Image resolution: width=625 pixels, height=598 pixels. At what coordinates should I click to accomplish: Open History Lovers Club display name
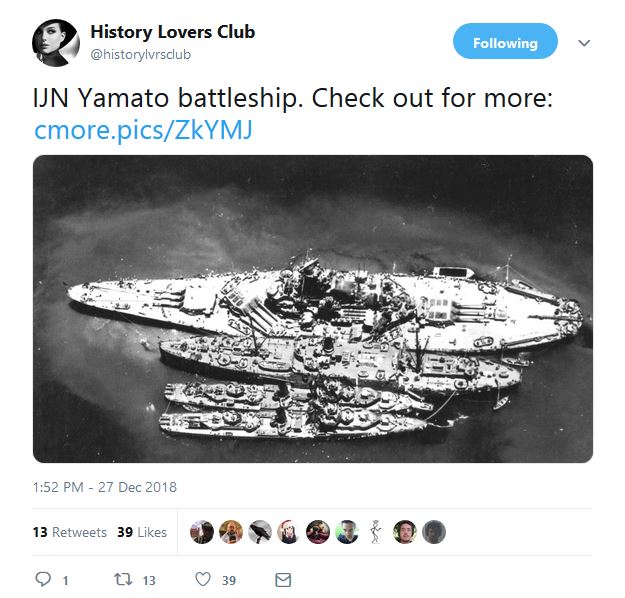[173, 32]
